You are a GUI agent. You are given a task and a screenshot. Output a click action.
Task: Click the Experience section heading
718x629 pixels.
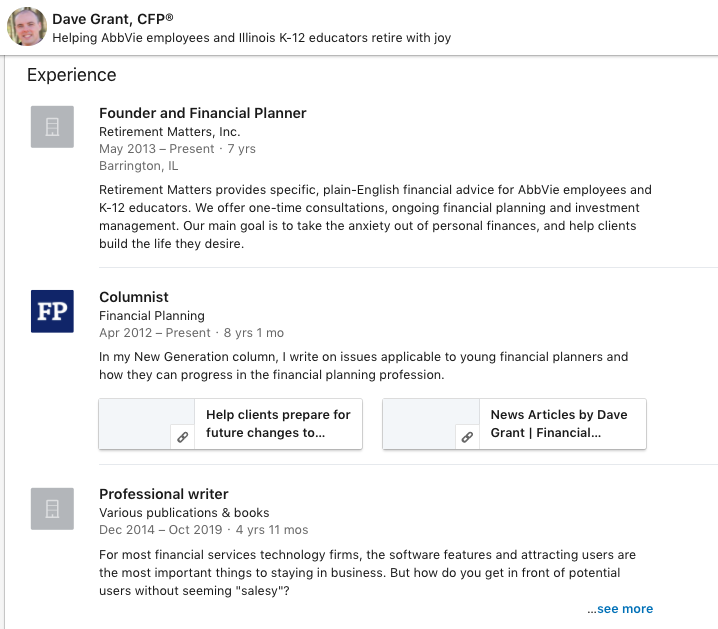pos(71,75)
